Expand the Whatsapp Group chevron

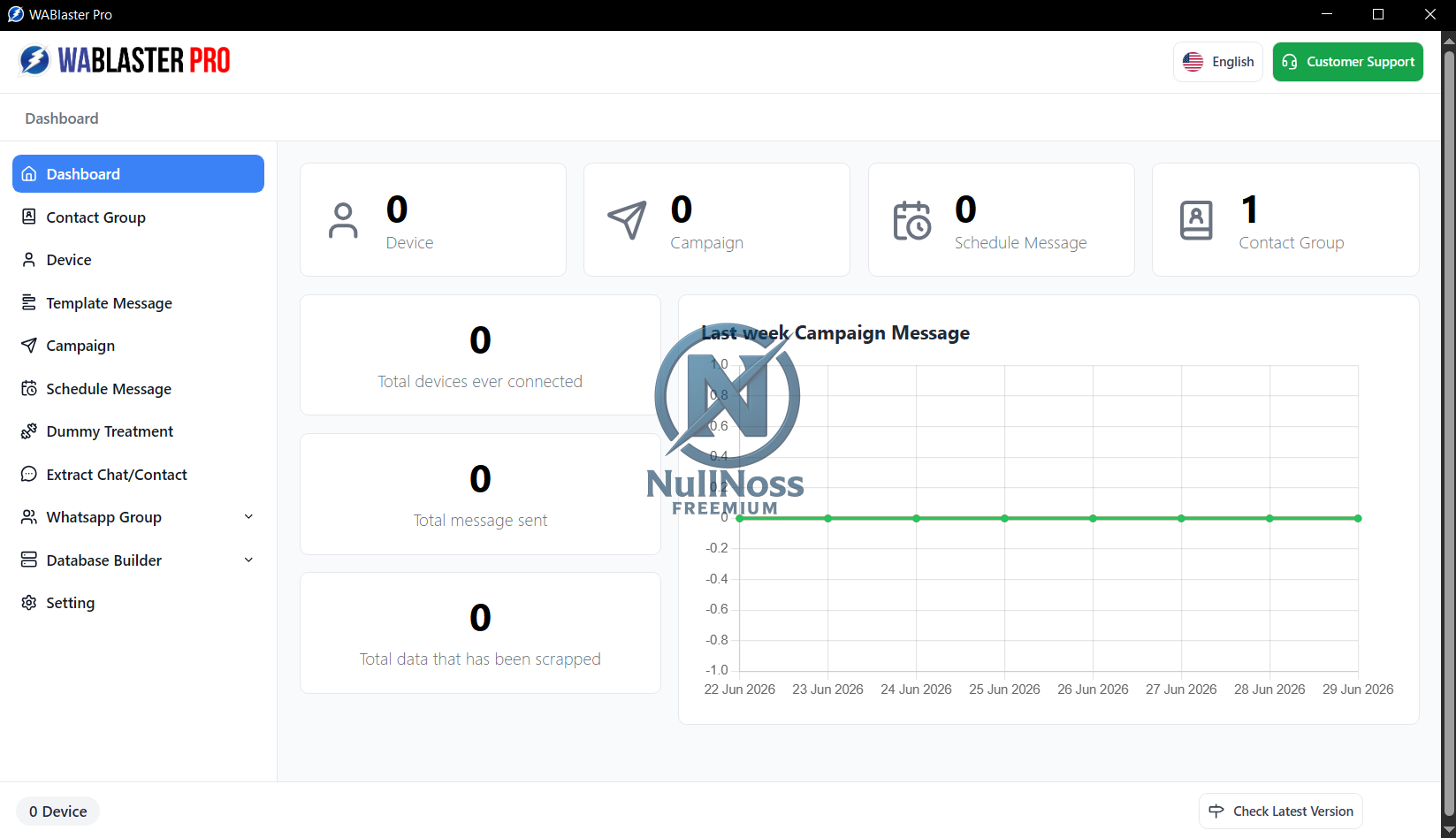(248, 517)
